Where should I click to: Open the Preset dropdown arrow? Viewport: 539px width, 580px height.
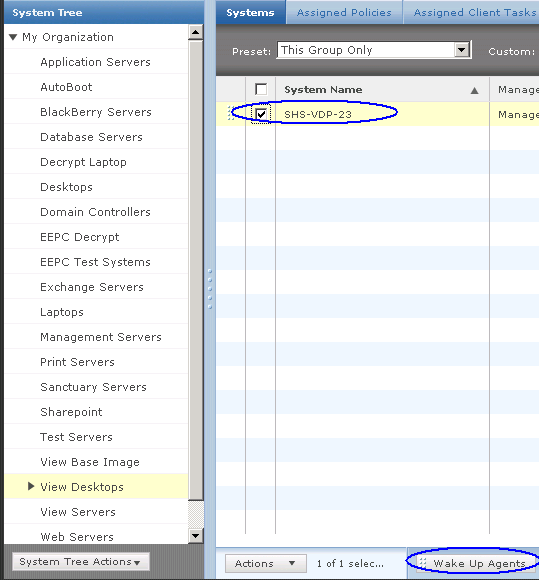(462, 50)
